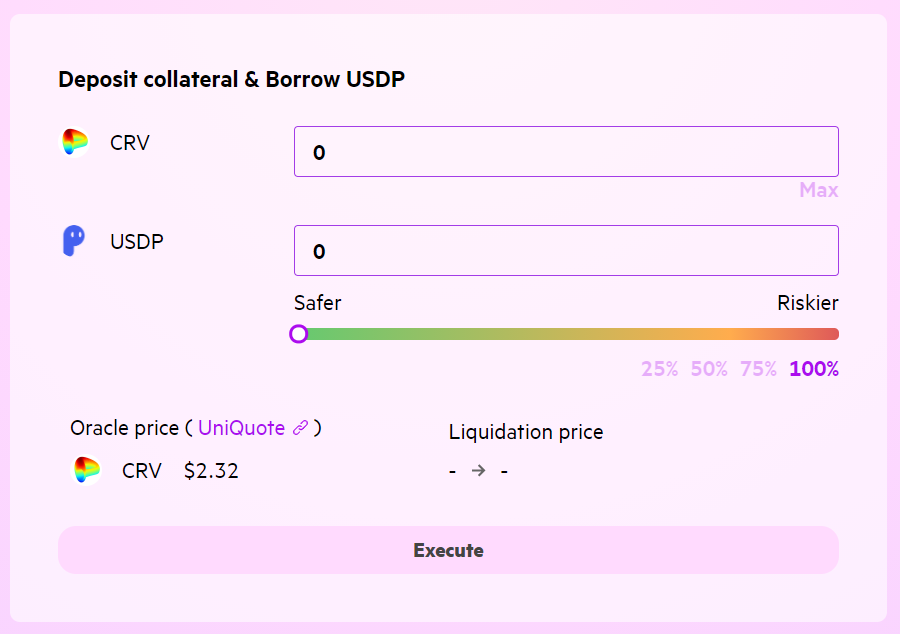Select the 75% borrow preset

click(758, 369)
